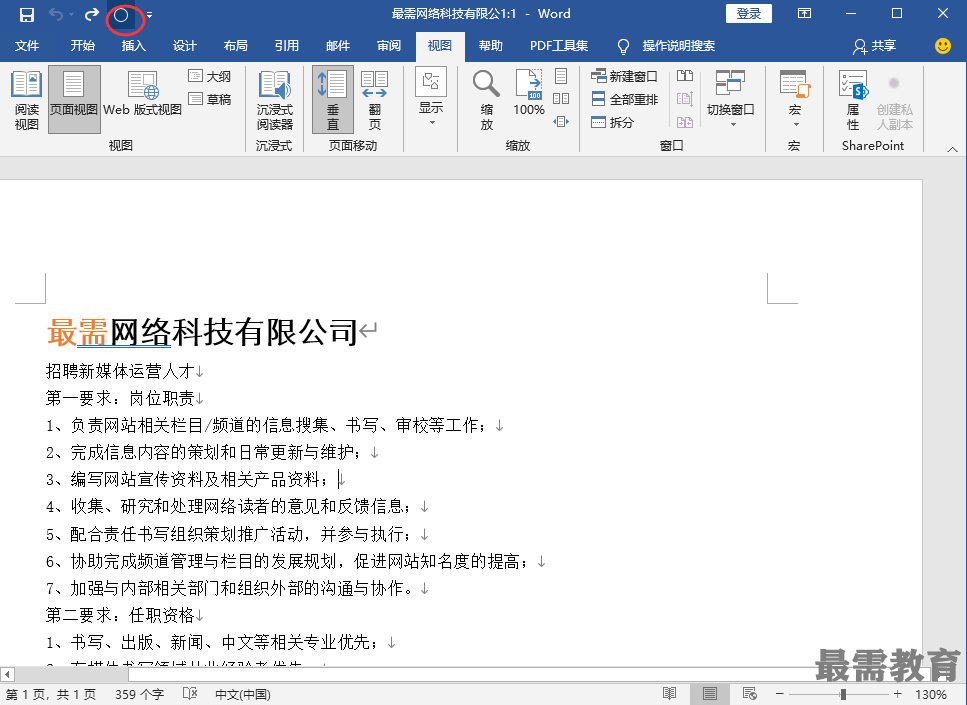The width and height of the screenshot is (967, 705).
Task: Click the zoom in plus button
Action: click(x=897, y=694)
